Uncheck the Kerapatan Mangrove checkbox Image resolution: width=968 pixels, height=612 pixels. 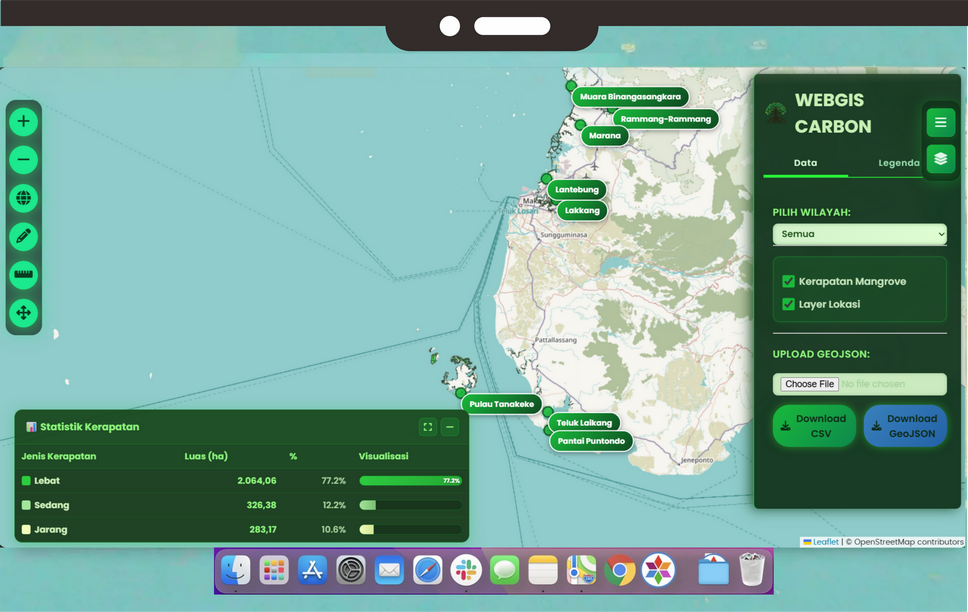coord(788,282)
